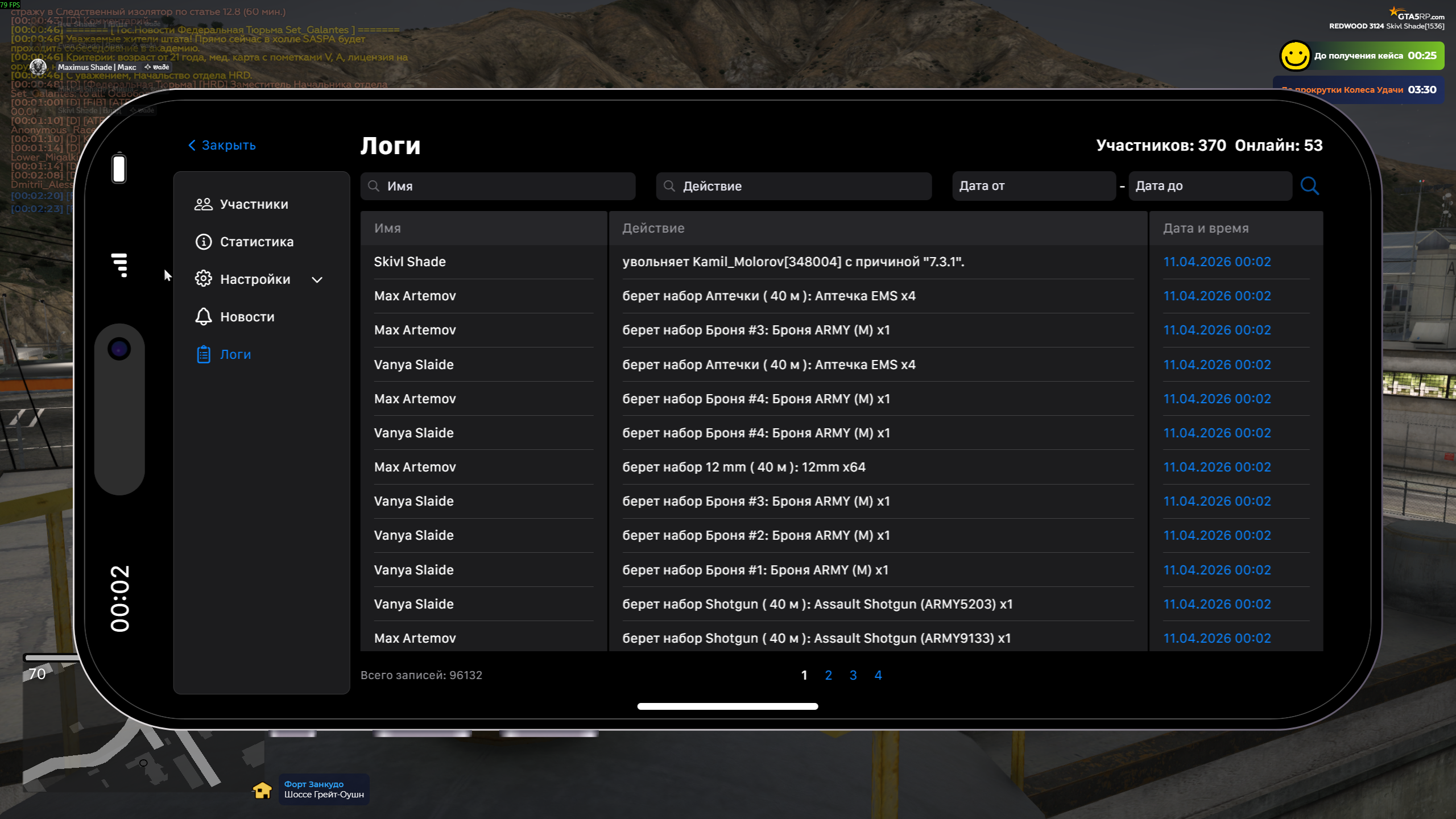This screenshot has width=1456, height=819.
Task: Click the Логи clipboard icon
Action: pos(203,354)
